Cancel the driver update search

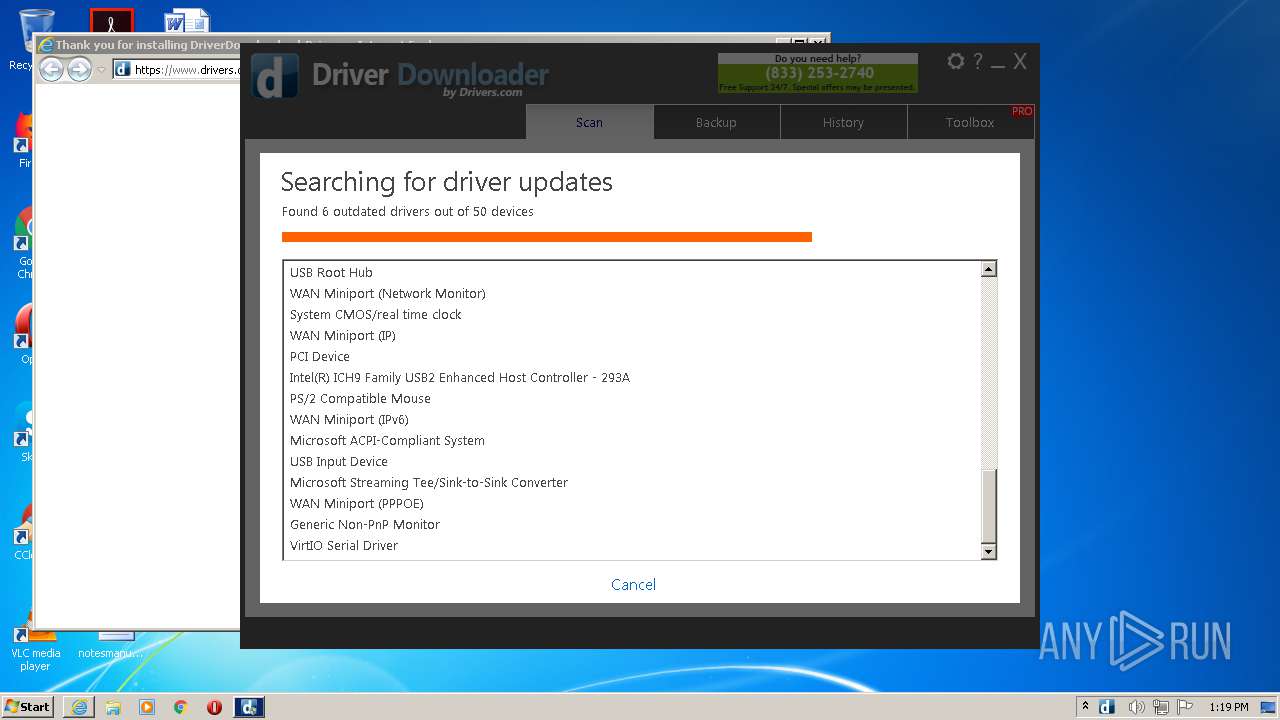[634, 585]
